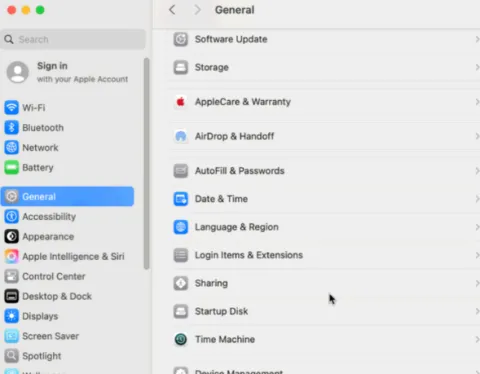The height and width of the screenshot is (374, 480).
Task: Expand Time Machine row chevron
Action: (477, 339)
